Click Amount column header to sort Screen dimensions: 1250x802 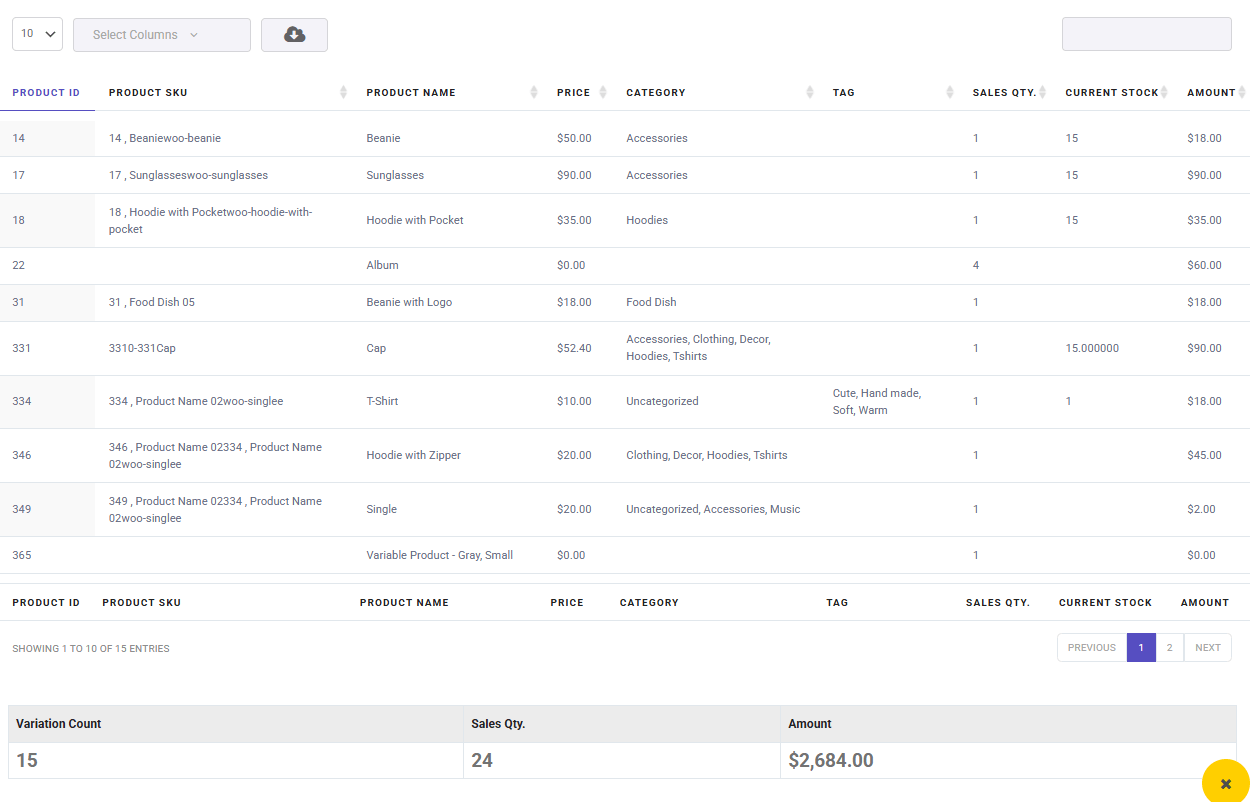click(x=1211, y=93)
